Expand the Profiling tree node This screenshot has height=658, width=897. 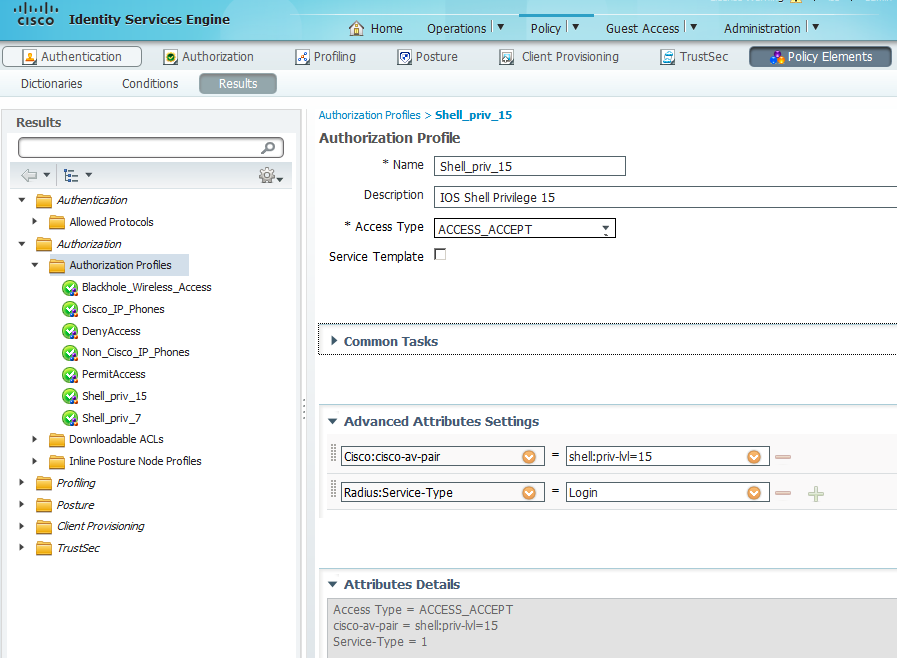coord(22,482)
